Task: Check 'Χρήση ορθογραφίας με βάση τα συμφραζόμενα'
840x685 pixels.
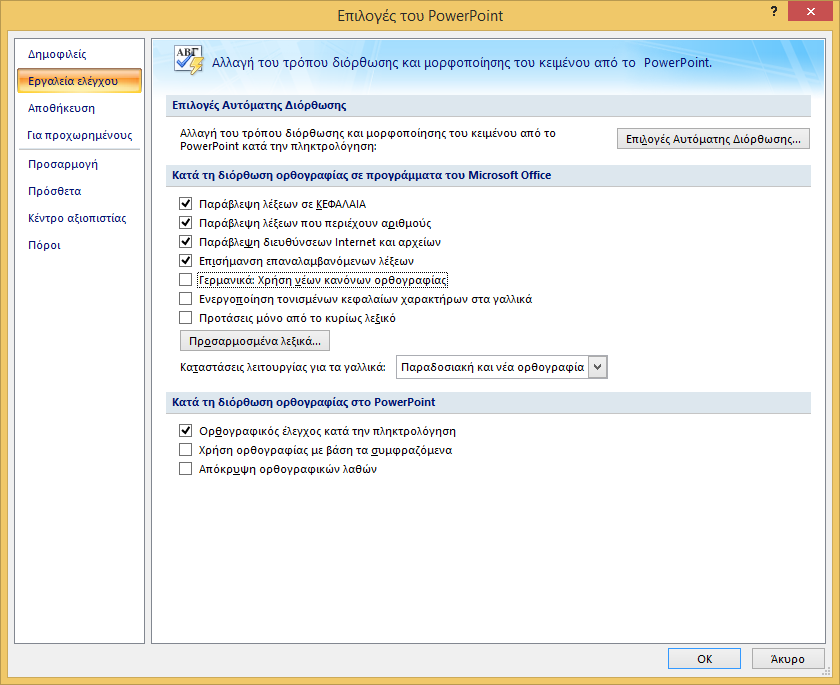Action: pos(185,450)
